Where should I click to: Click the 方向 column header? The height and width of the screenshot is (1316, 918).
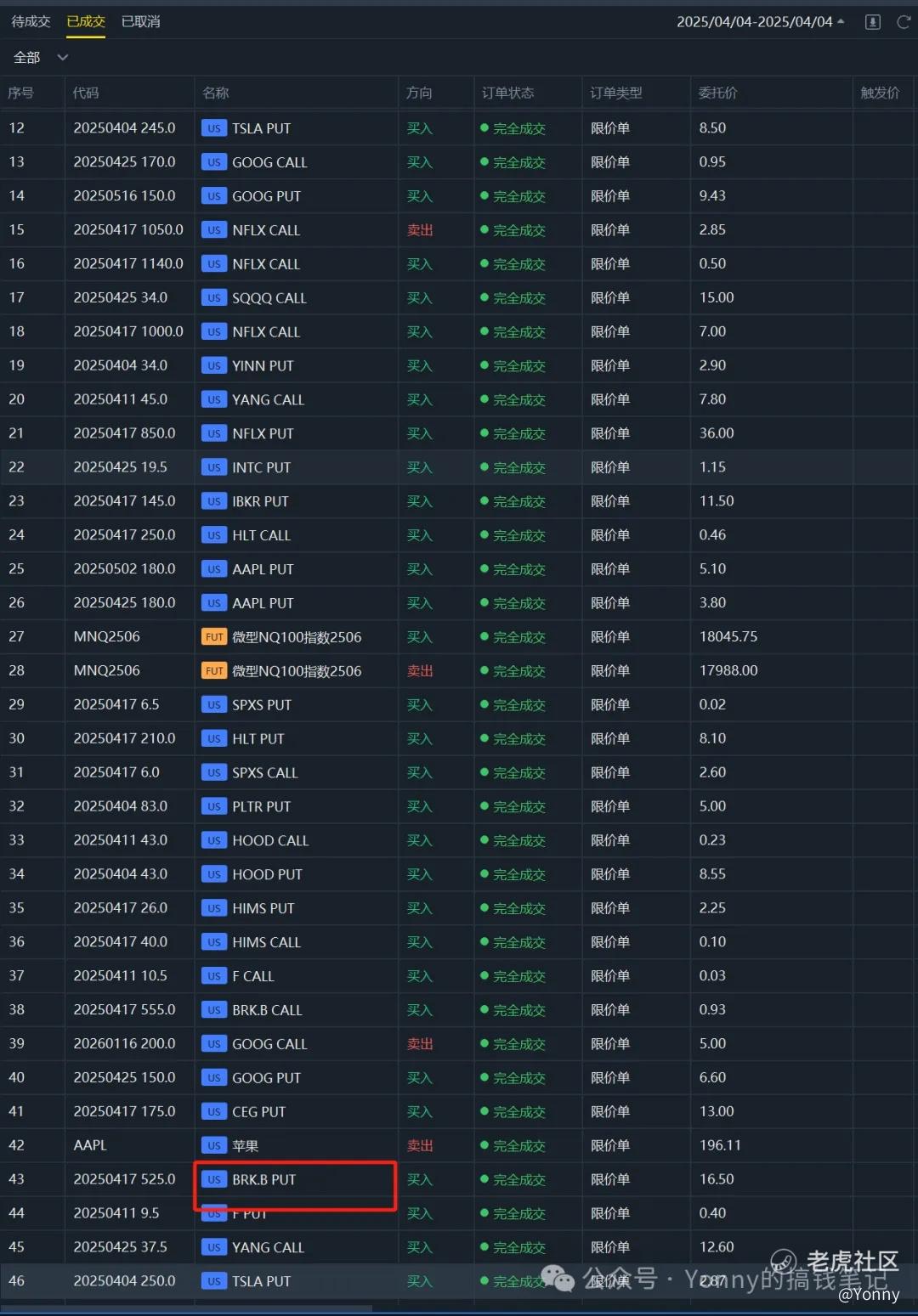[x=419, y=93]
